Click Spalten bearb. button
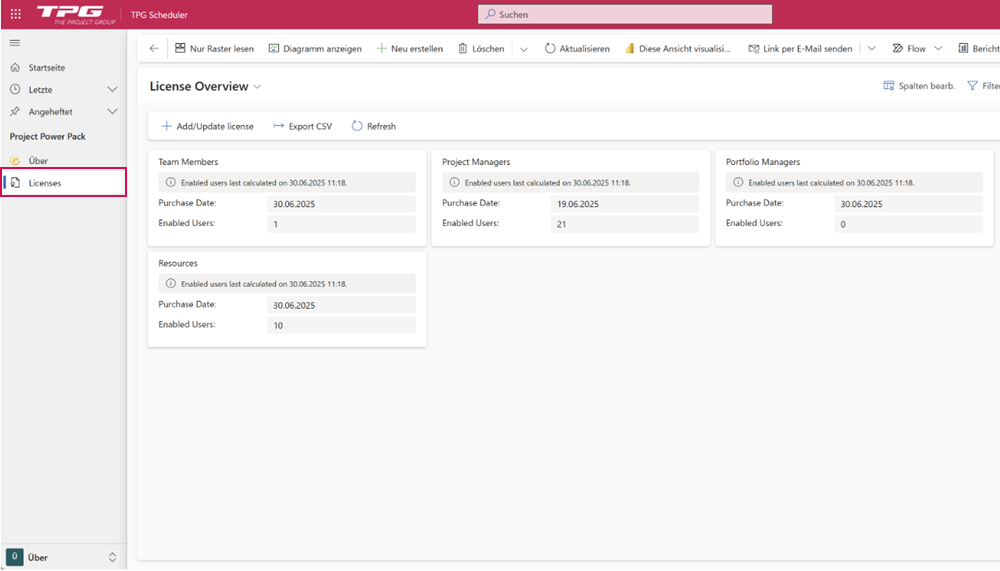This screenshot has width=1000, height=571. click(919, 85)
